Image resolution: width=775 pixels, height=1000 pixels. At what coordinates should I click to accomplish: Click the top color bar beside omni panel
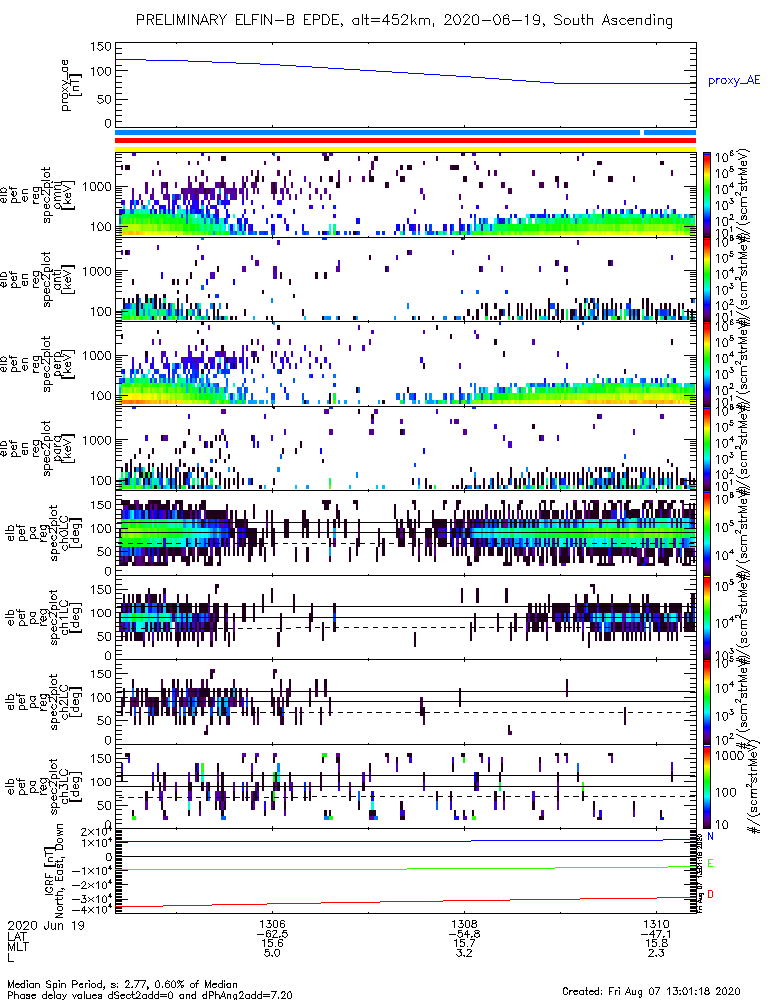(707, 195)
